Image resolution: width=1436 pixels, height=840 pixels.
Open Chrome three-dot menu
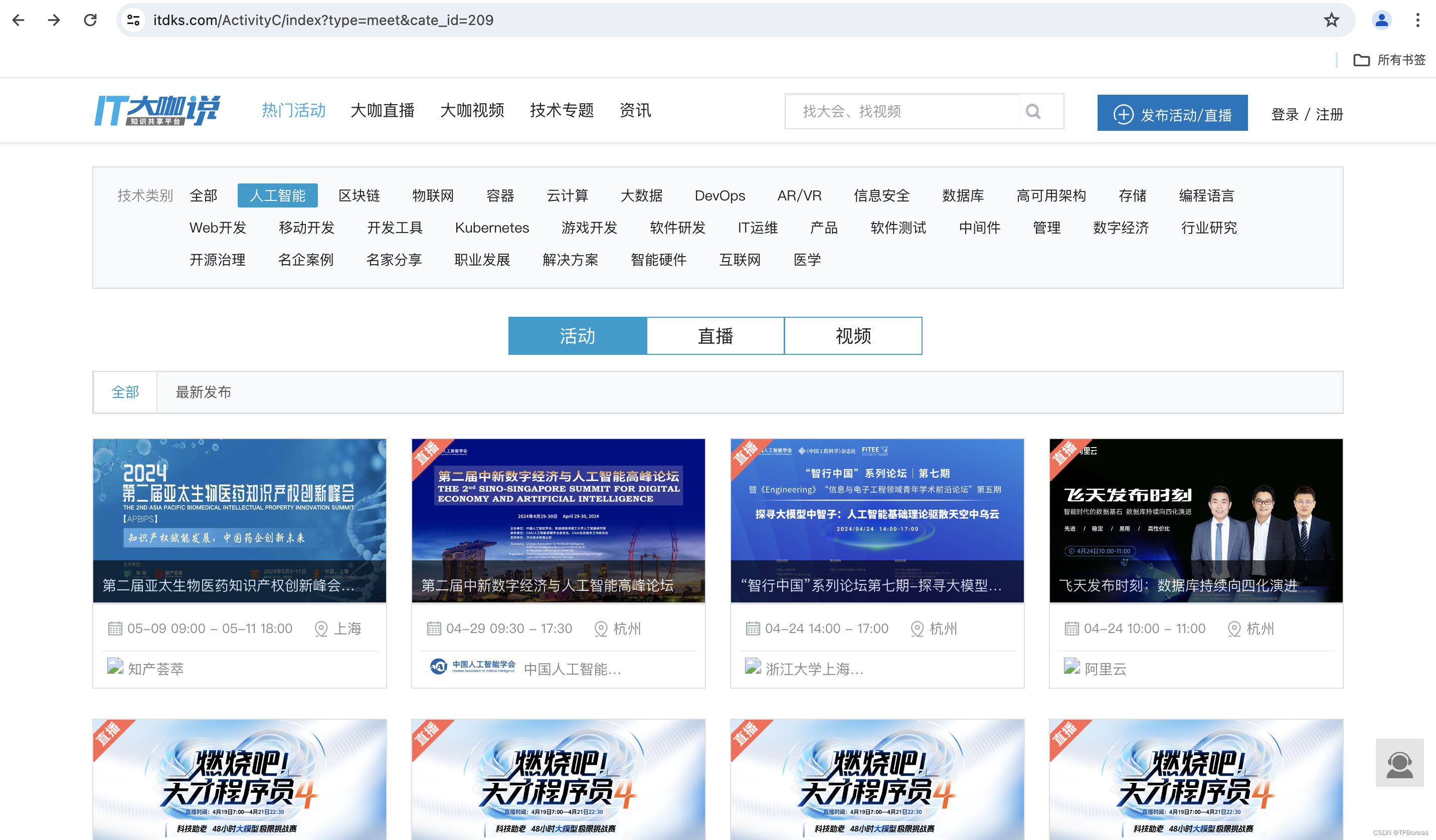coord(1417,21)
